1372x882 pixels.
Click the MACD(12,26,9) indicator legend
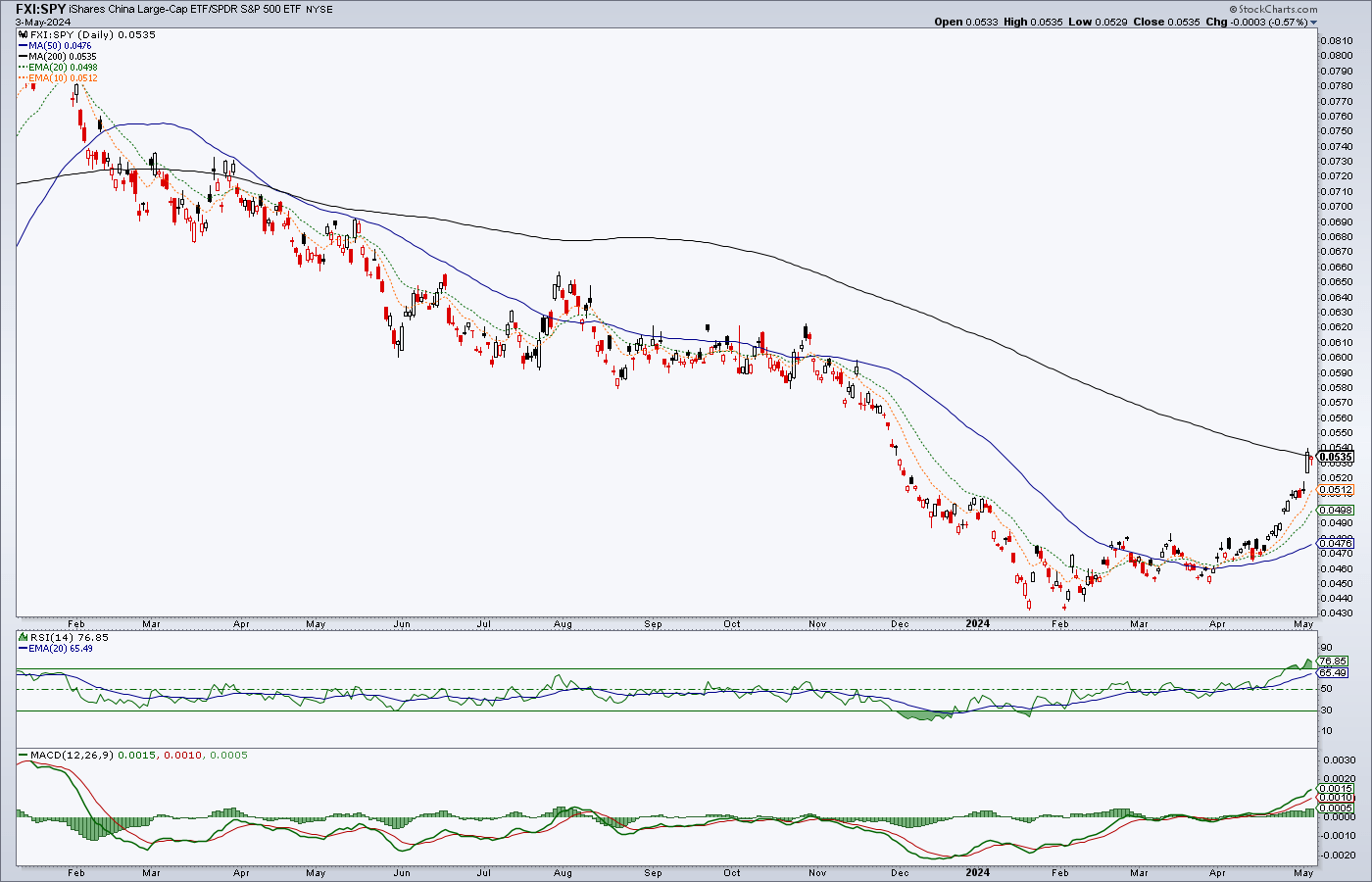(73, 756)
